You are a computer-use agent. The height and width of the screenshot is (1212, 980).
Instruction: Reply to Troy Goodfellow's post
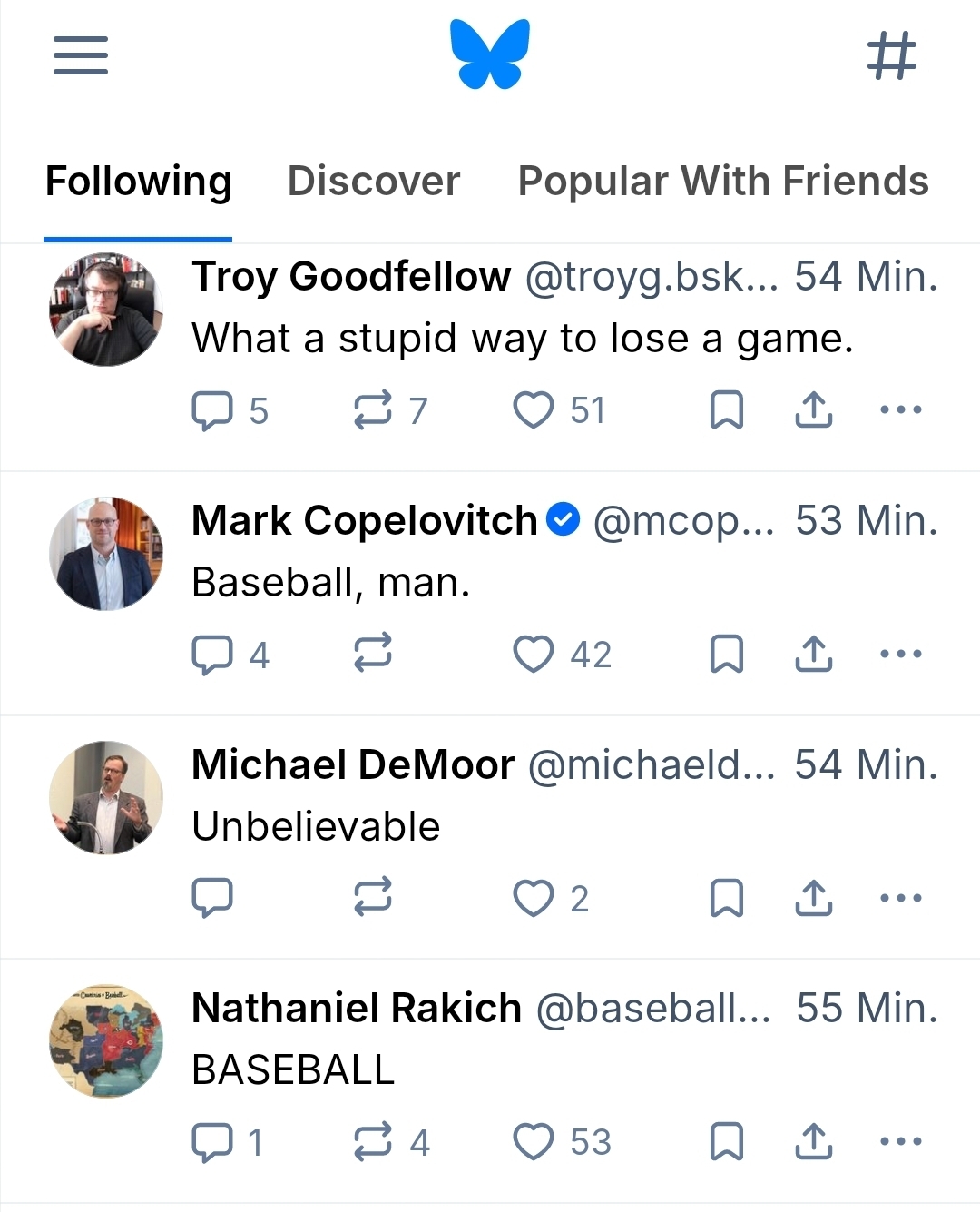click(x=212, y=410)
